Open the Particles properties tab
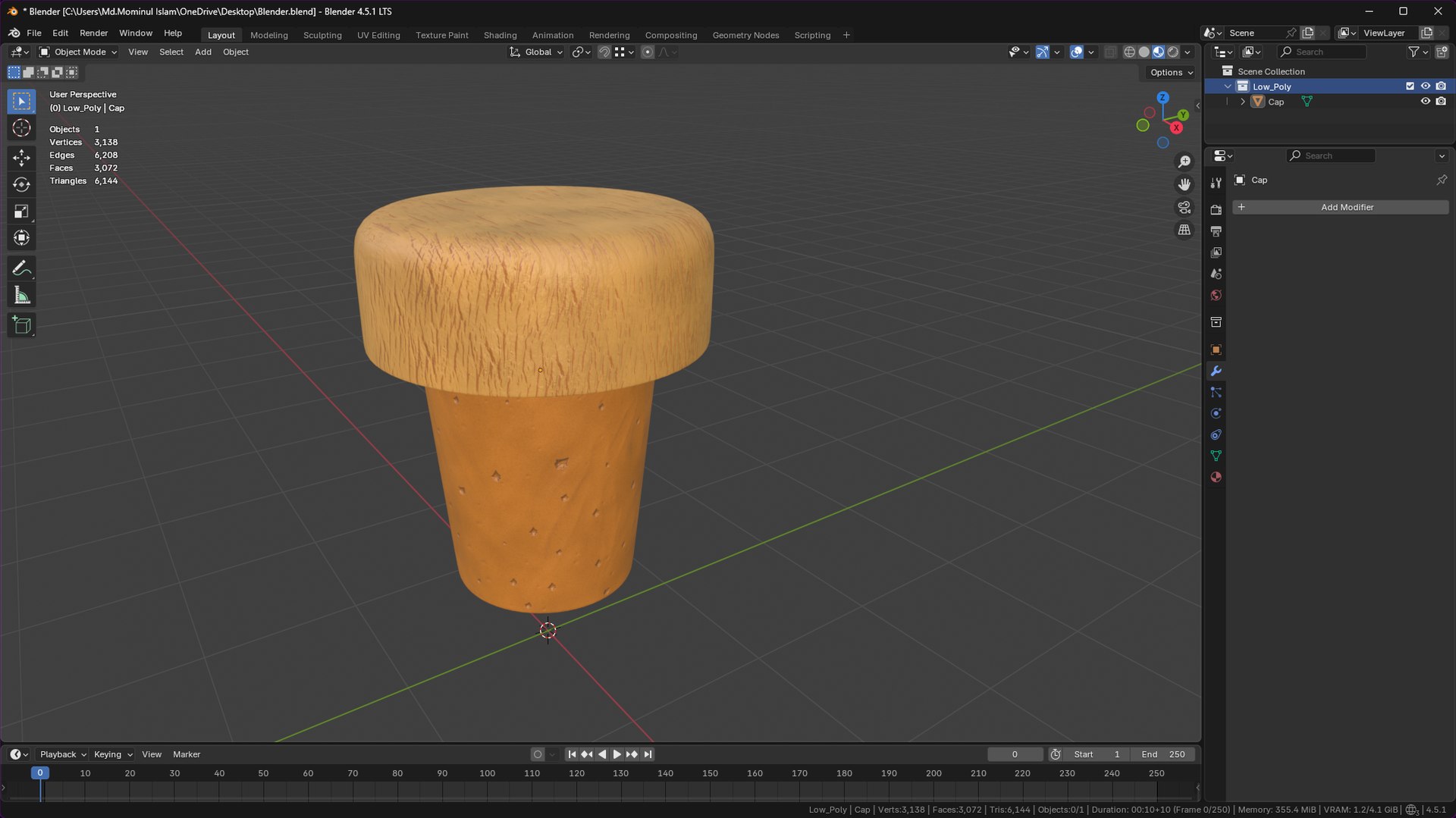Screen dimensions: 1456x818 click(x=1216, y=392)
